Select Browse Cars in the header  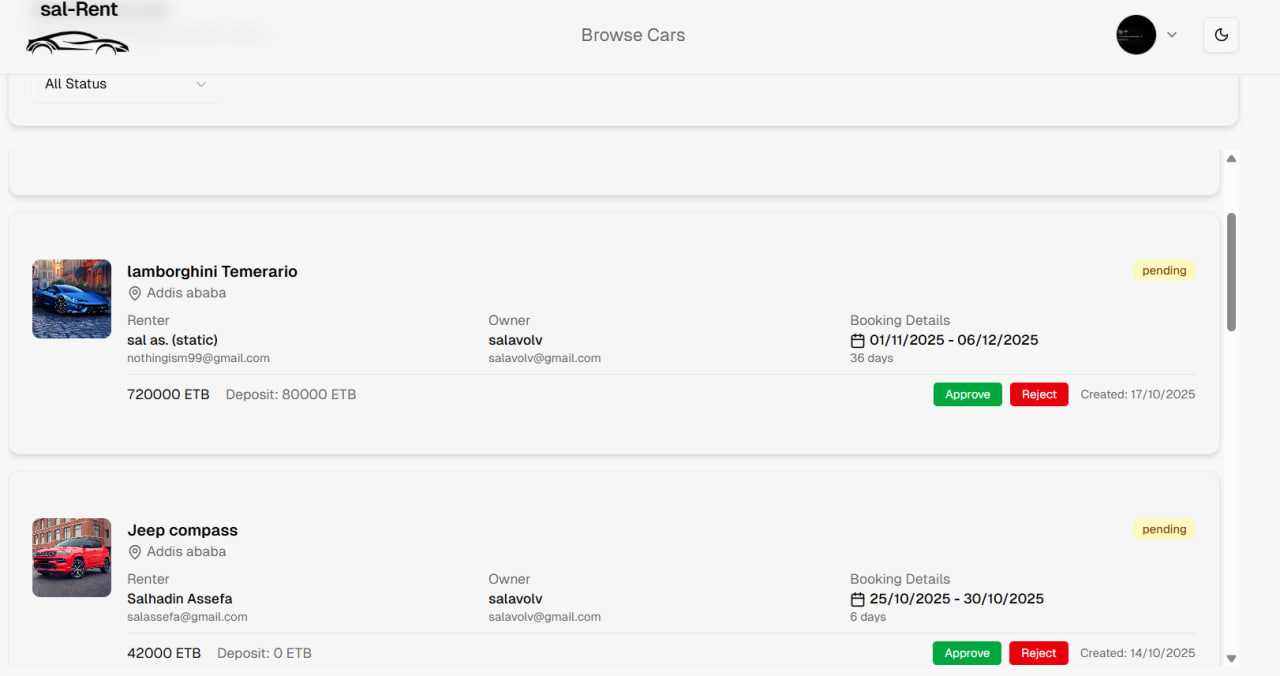point(632,34)
